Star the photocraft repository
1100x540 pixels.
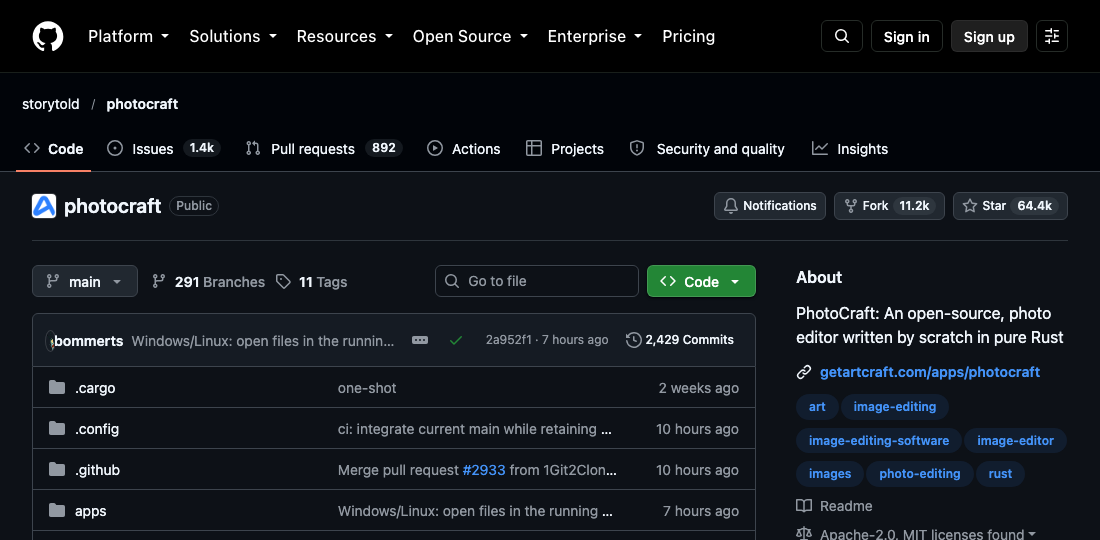point(1010,205)
